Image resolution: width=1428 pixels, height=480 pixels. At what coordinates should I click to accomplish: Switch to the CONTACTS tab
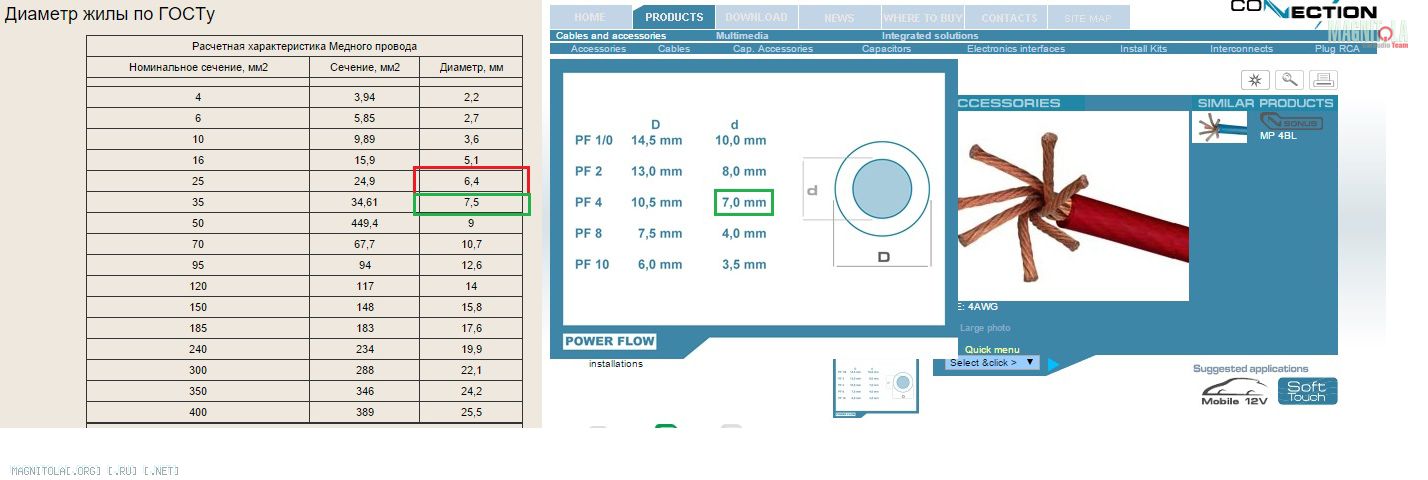(1009, 17)
